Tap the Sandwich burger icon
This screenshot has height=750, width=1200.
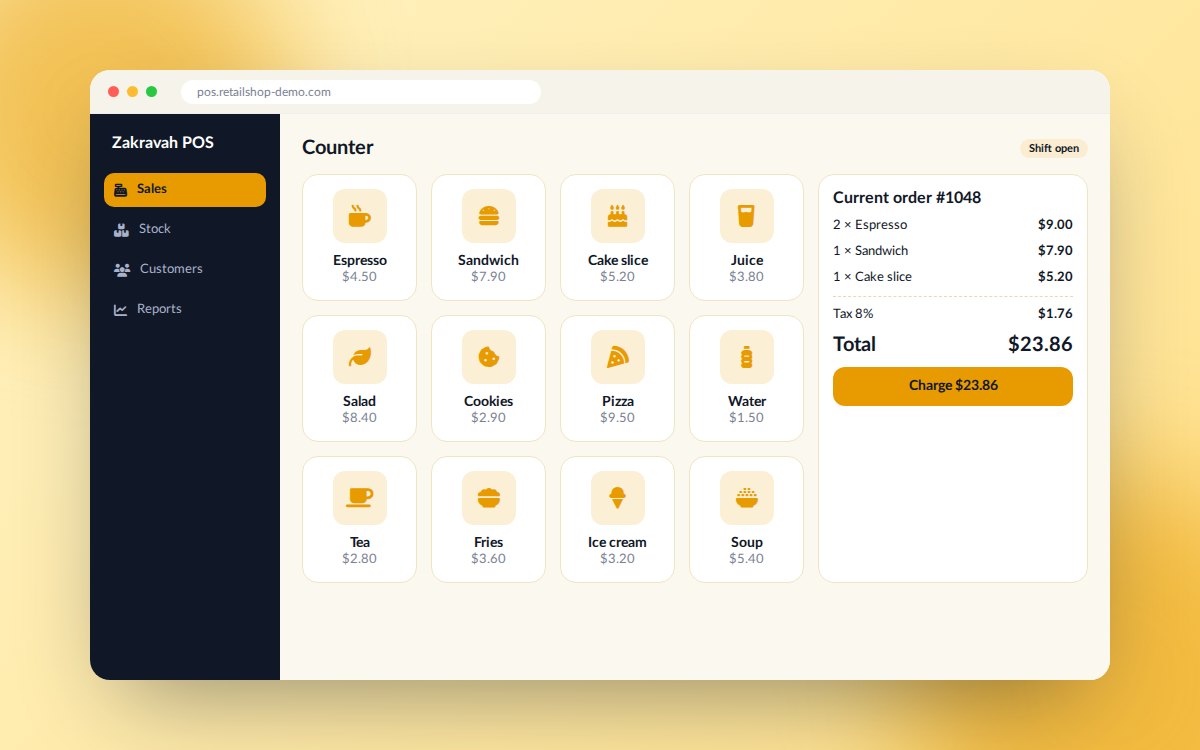(x=489, y=216)
